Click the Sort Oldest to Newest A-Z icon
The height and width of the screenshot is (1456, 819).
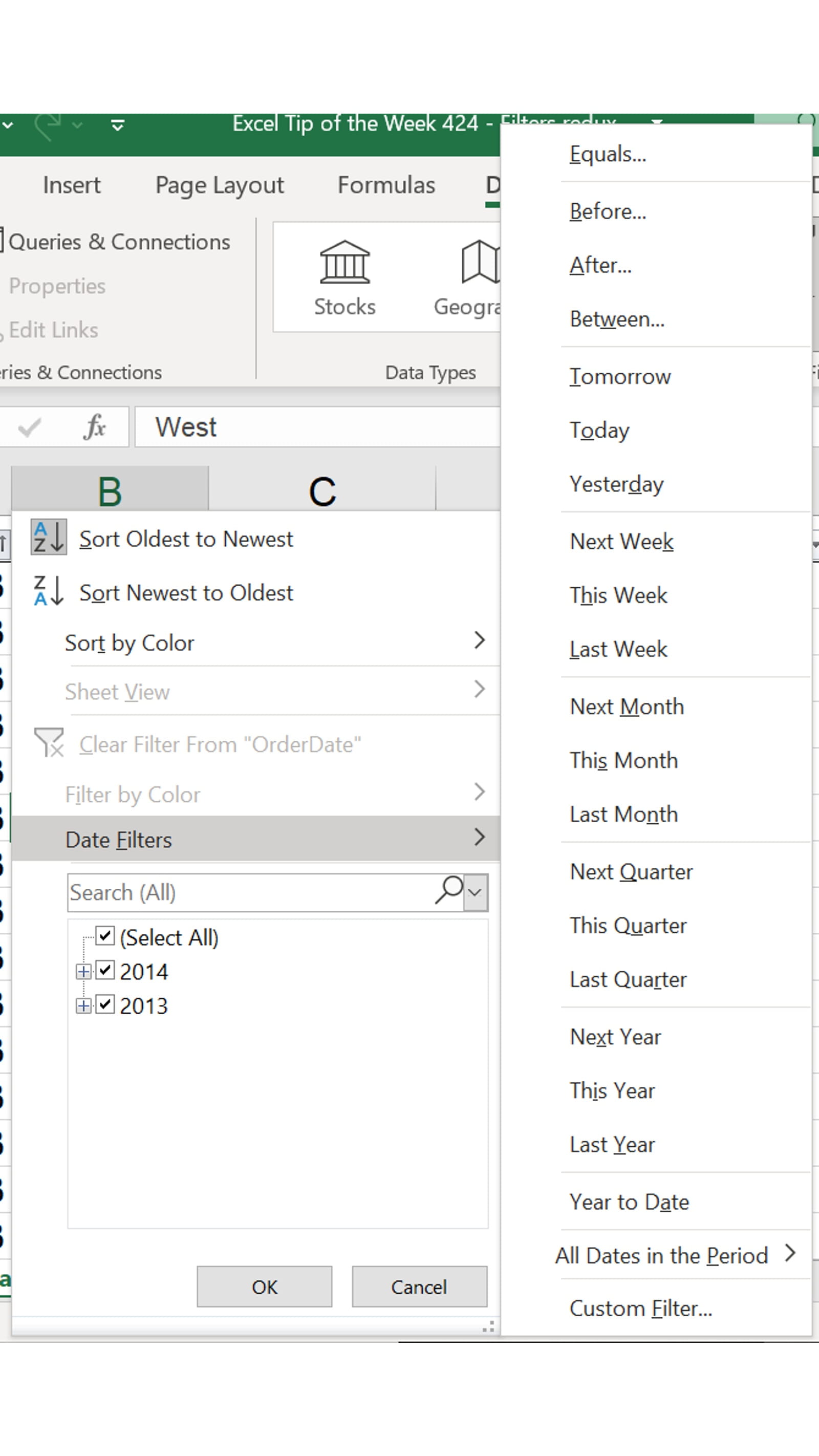coord(48,539)
